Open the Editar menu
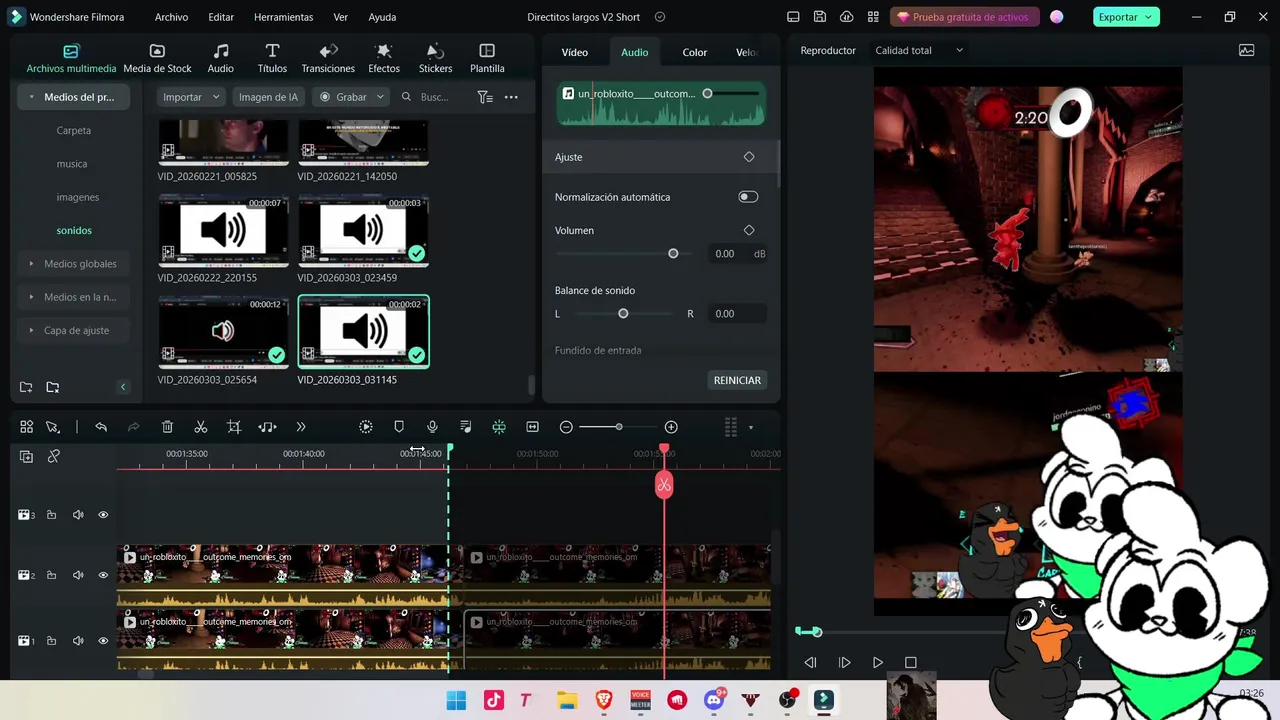Viewport: 1280px width, 720px height. click(221, 17)
